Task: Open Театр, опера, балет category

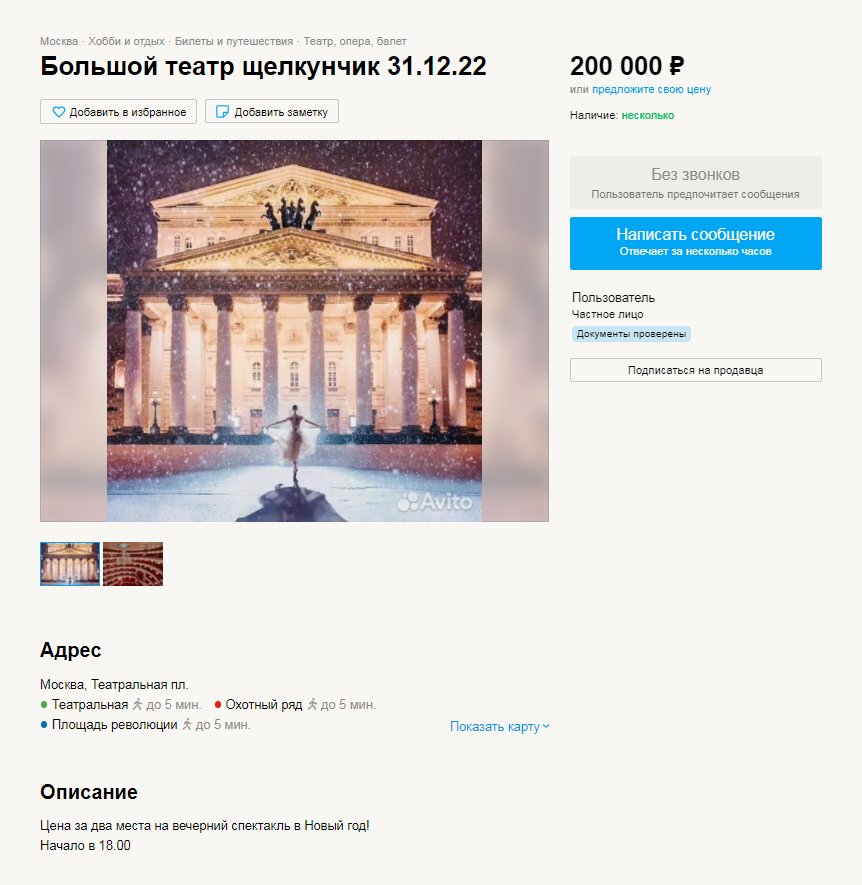Action: (355, 41)
